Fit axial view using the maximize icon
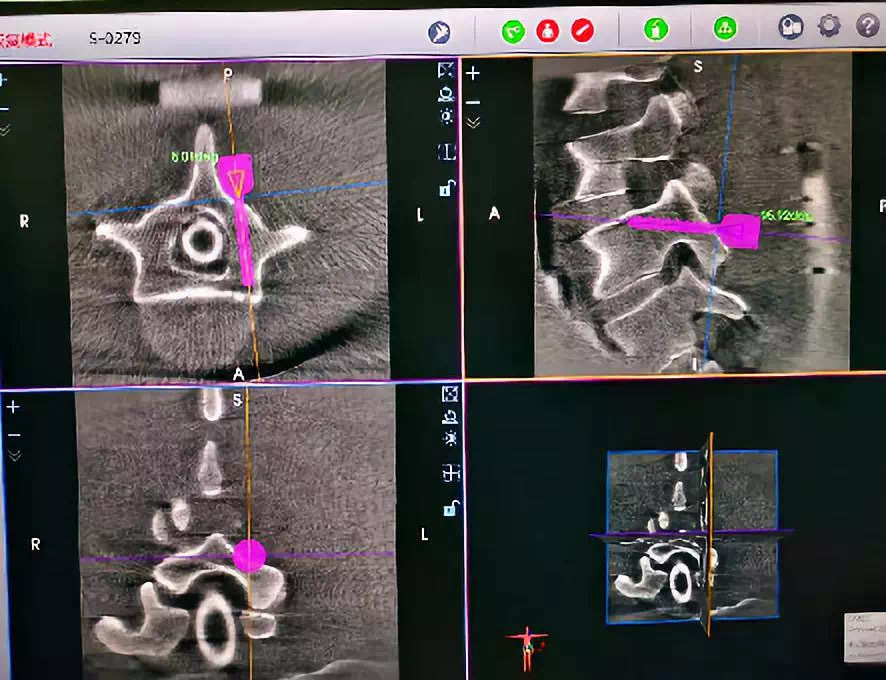Screen dimensions: 886x680 point(446,70)
